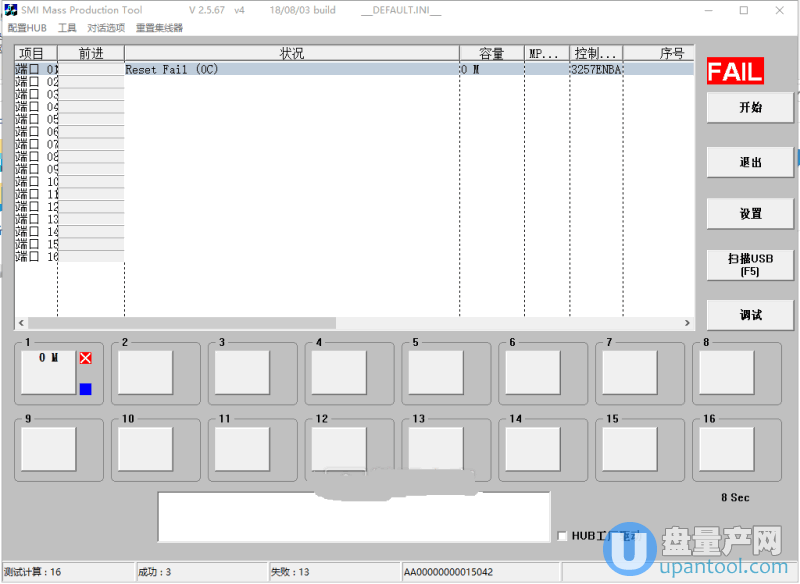Image resolution: width=800 pixels, height=584 pixels.
Task: Open the 对话选项 menu
Action: pyautogui.click(x=106, y=28)
